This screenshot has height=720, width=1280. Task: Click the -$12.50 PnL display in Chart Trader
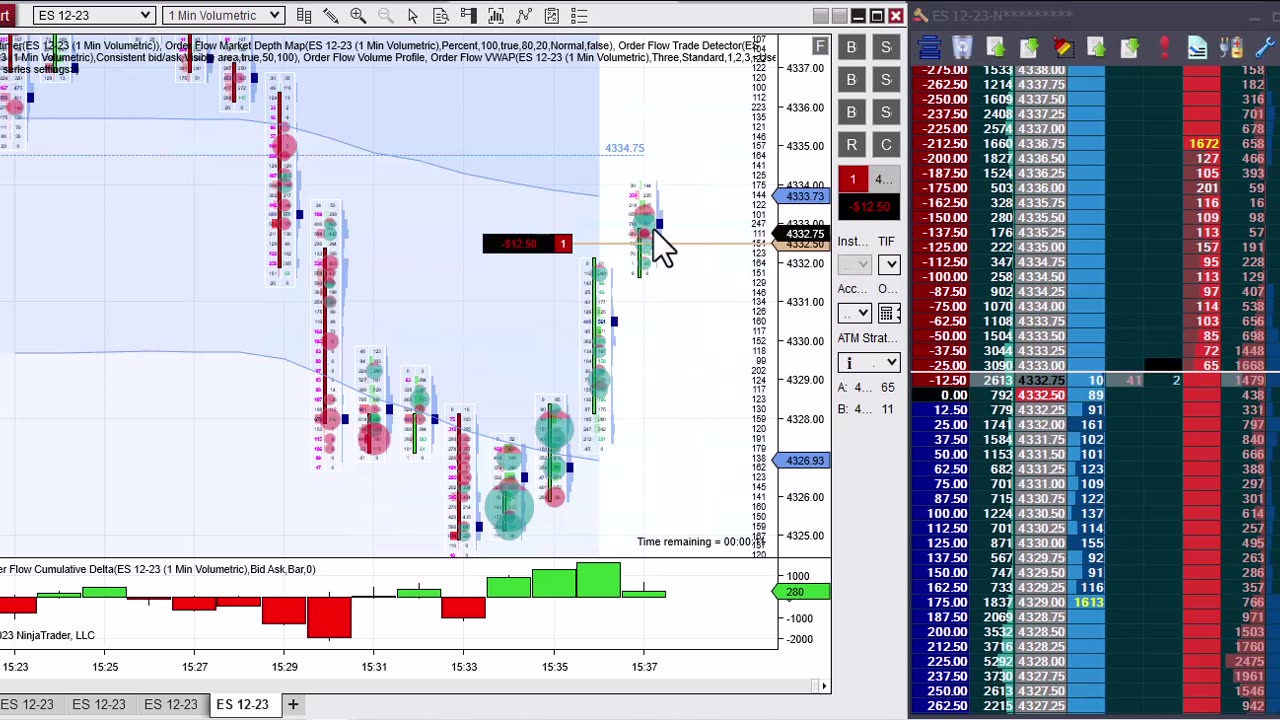click(x=869, y=207)
